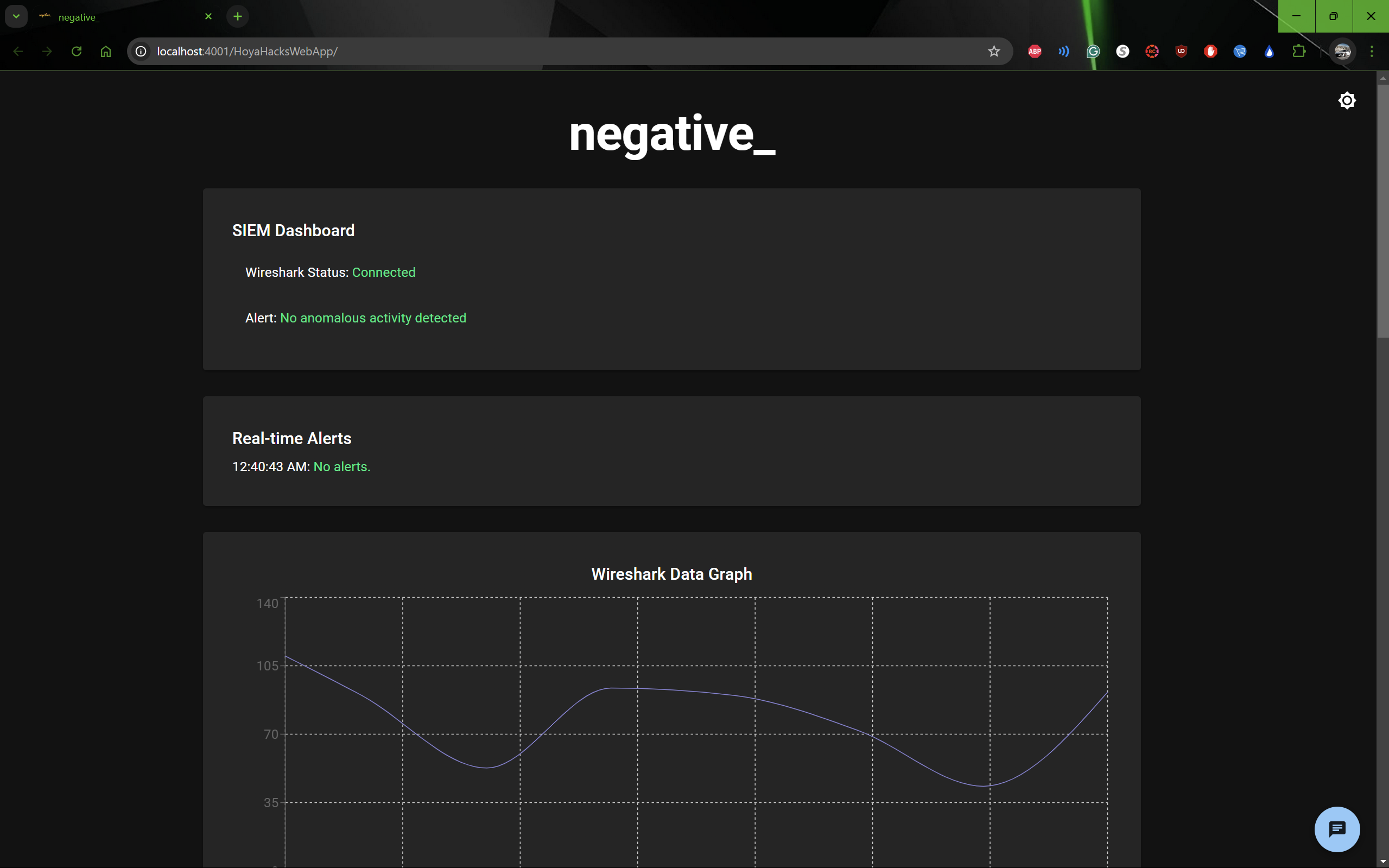This screenshot has width=1389, height=868.
Task: Open the Extensions puzzle piece menu
Action: click(x=1299, y=52)
